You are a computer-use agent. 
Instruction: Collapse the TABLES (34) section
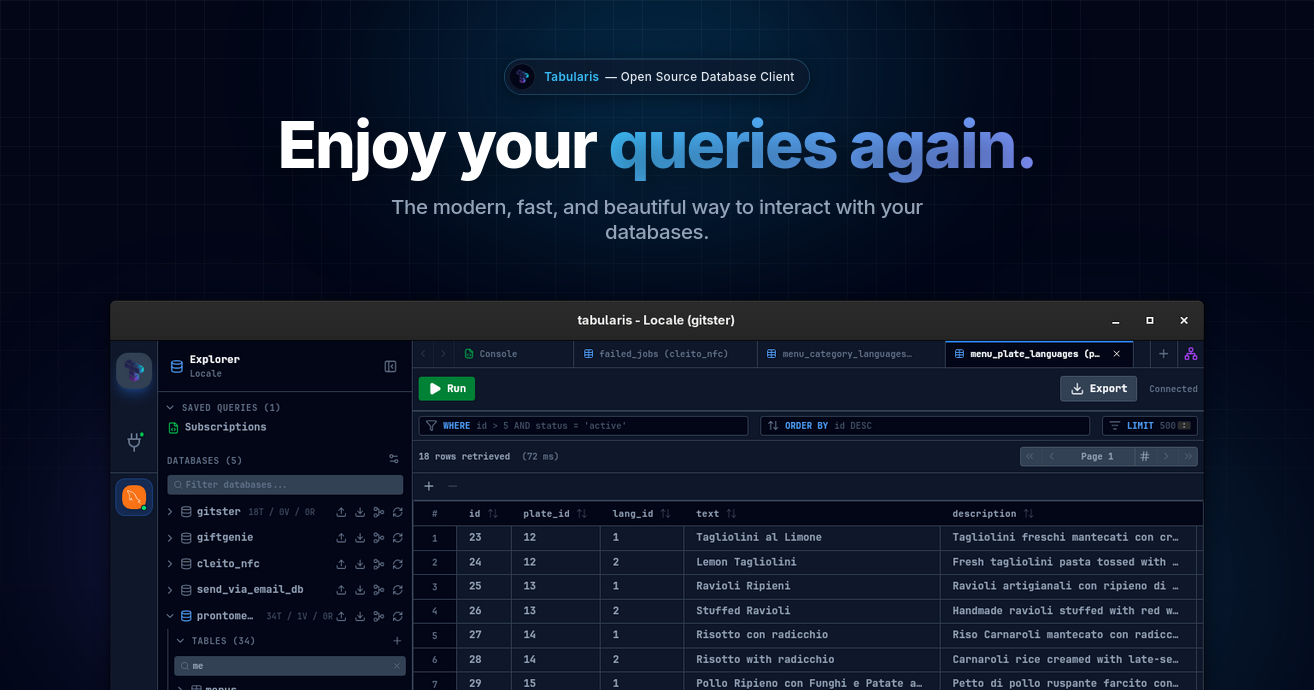tap(180, 641)
